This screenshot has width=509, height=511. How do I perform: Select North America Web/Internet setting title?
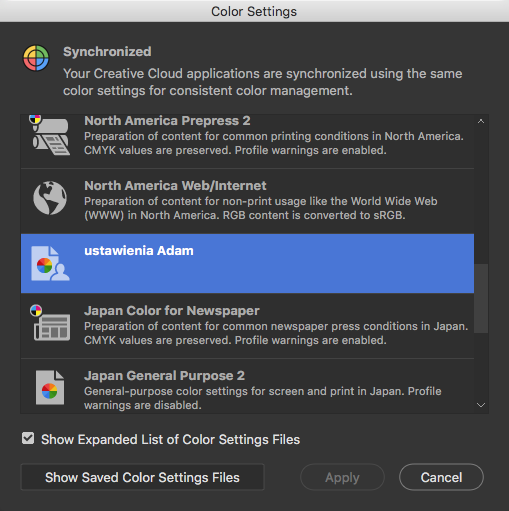pyautogui.click(x=175, y=186)
